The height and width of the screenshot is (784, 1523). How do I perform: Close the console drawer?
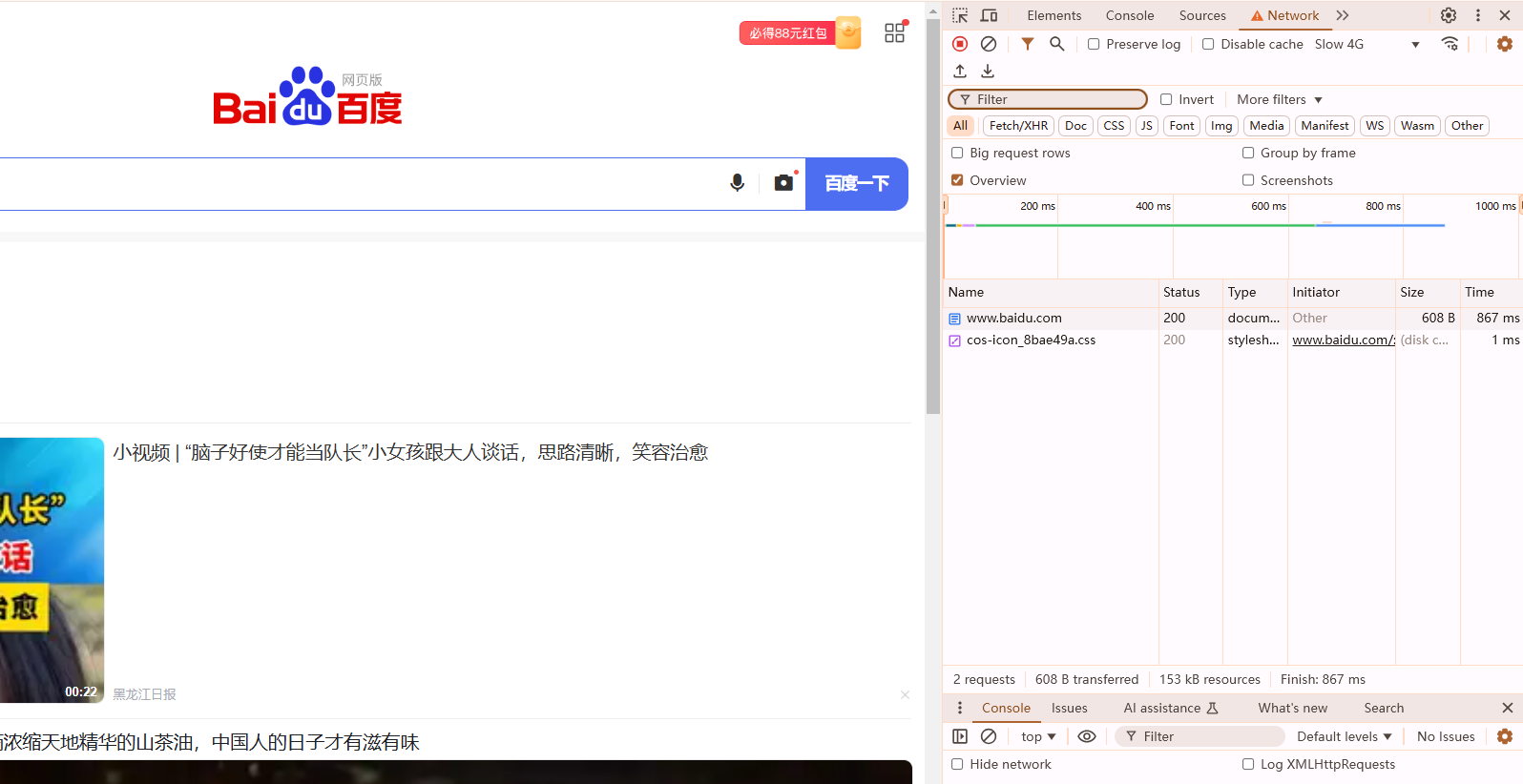pyautogui.click(x=1508, y=708)
